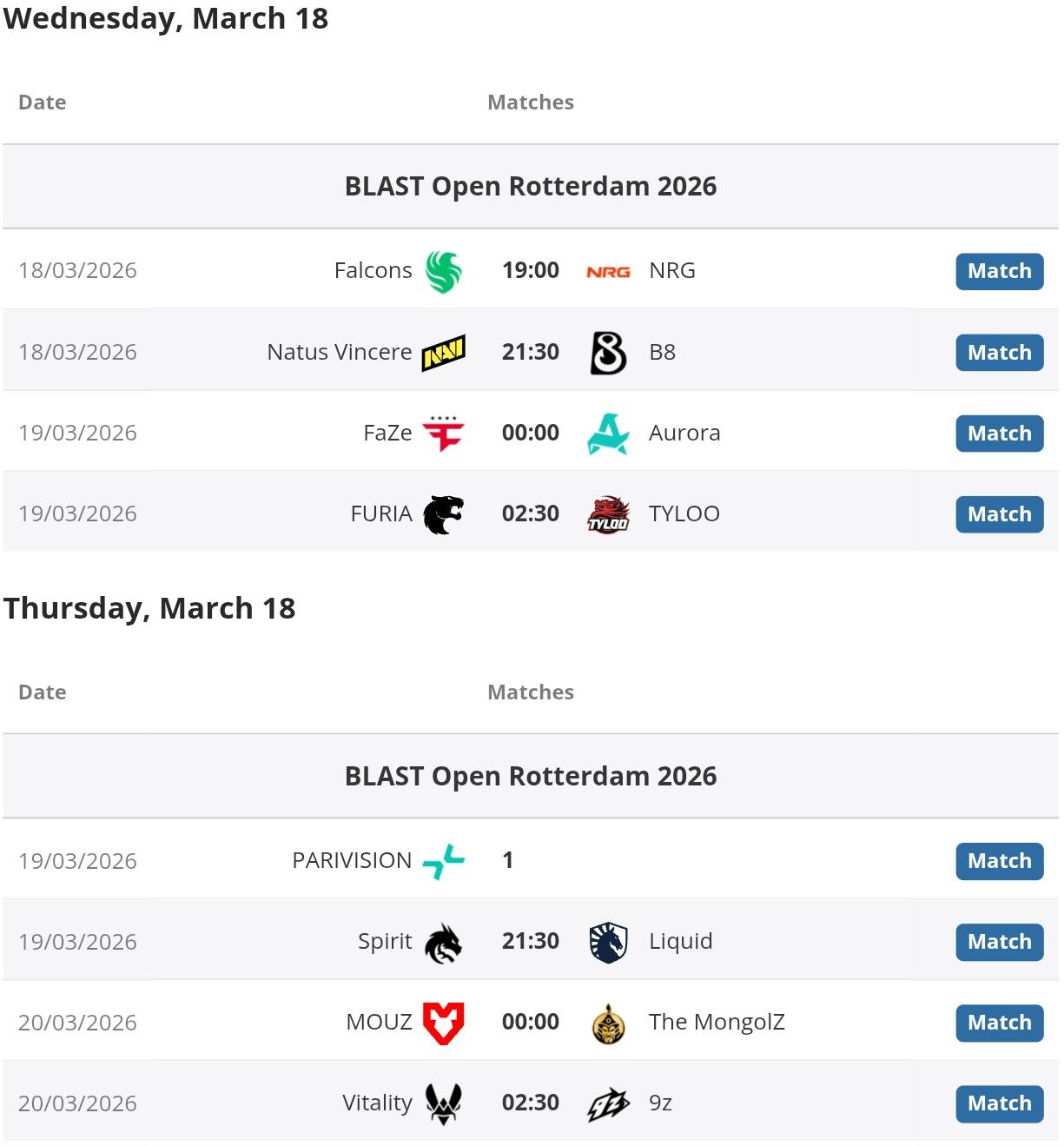Open Match button for FURIA vs TYLOO
Screen dimensions: 1064x1146
[999, 514]
